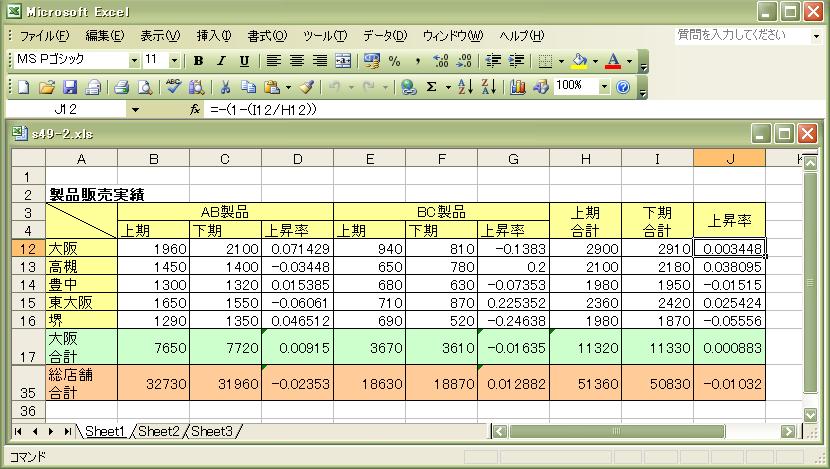830x469 pixels.
Task: Increase decimal places
Action: [x=440, y=61]
